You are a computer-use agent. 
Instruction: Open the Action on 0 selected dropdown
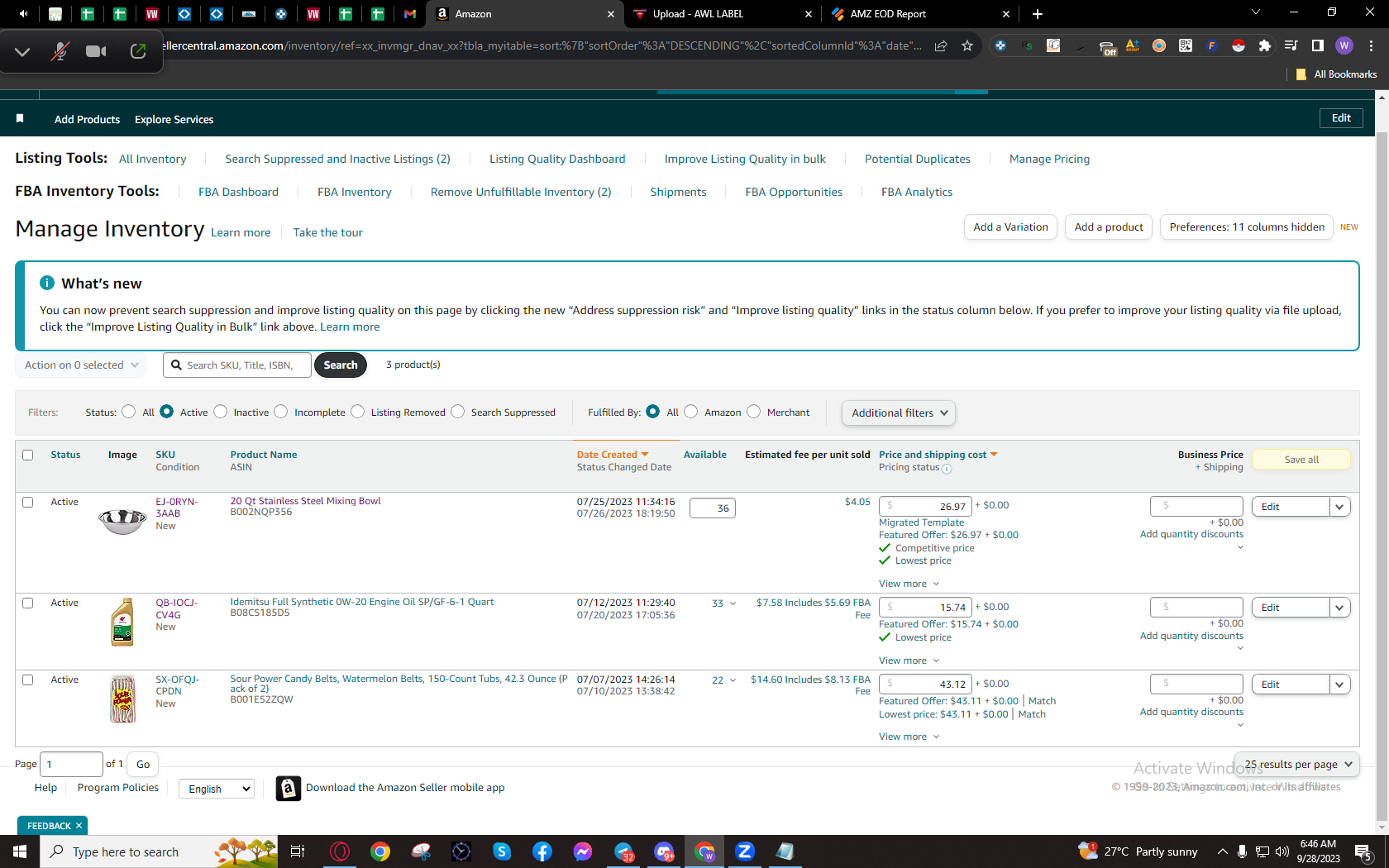81,365
